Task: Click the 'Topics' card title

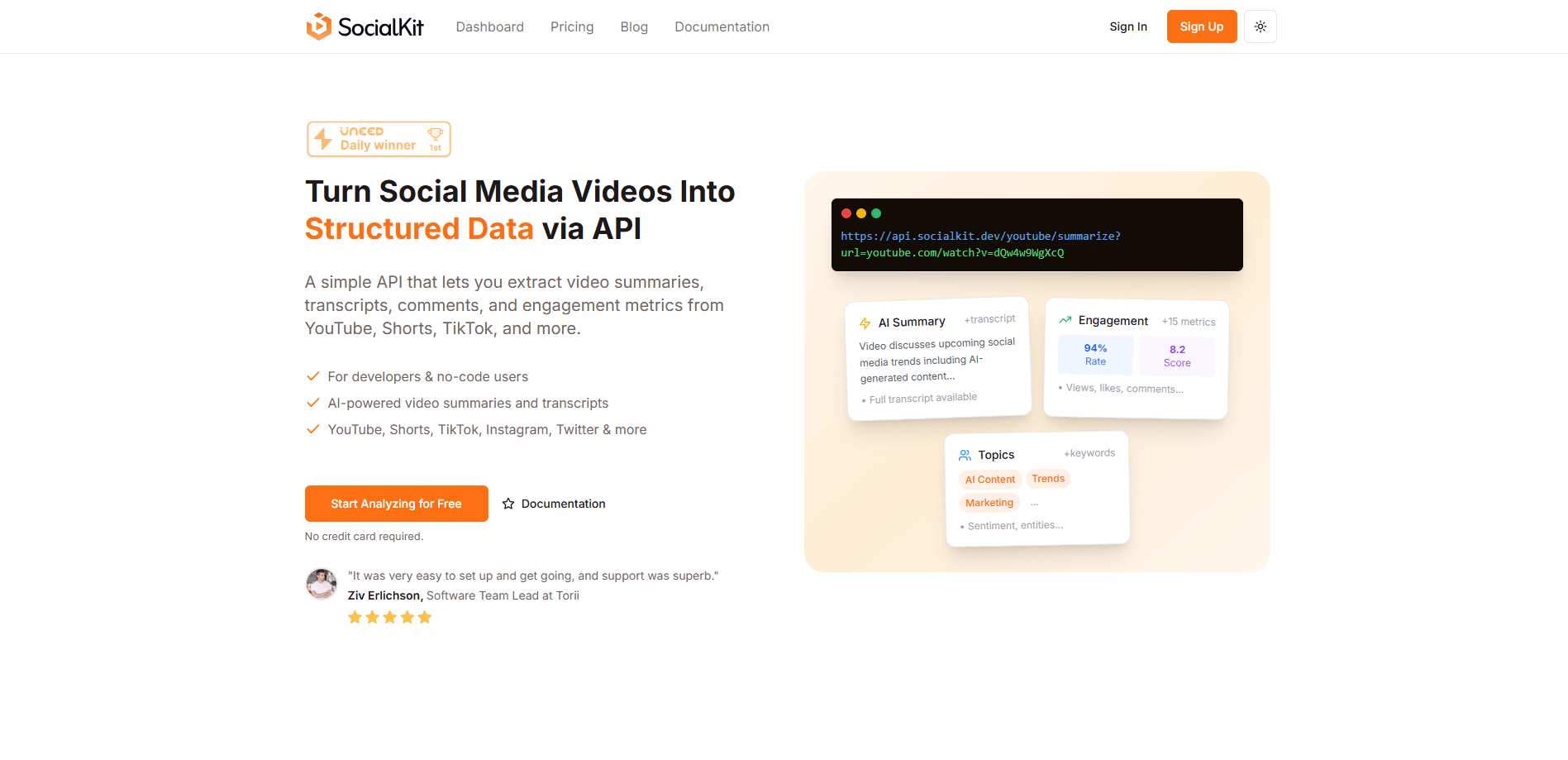Action: pos(996,455)
